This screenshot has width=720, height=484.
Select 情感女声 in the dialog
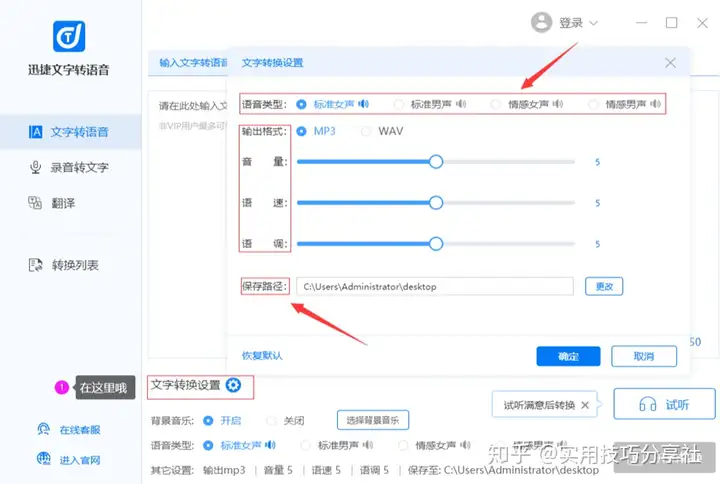(496, 104)
